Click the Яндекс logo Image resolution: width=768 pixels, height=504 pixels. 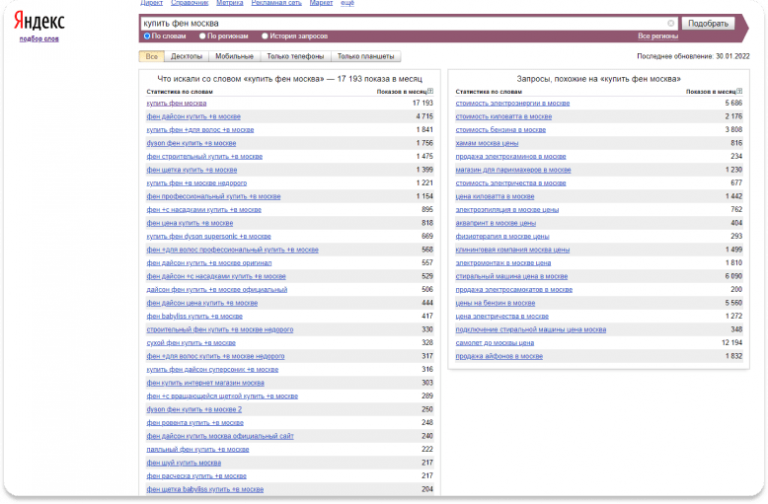(39, 21)
